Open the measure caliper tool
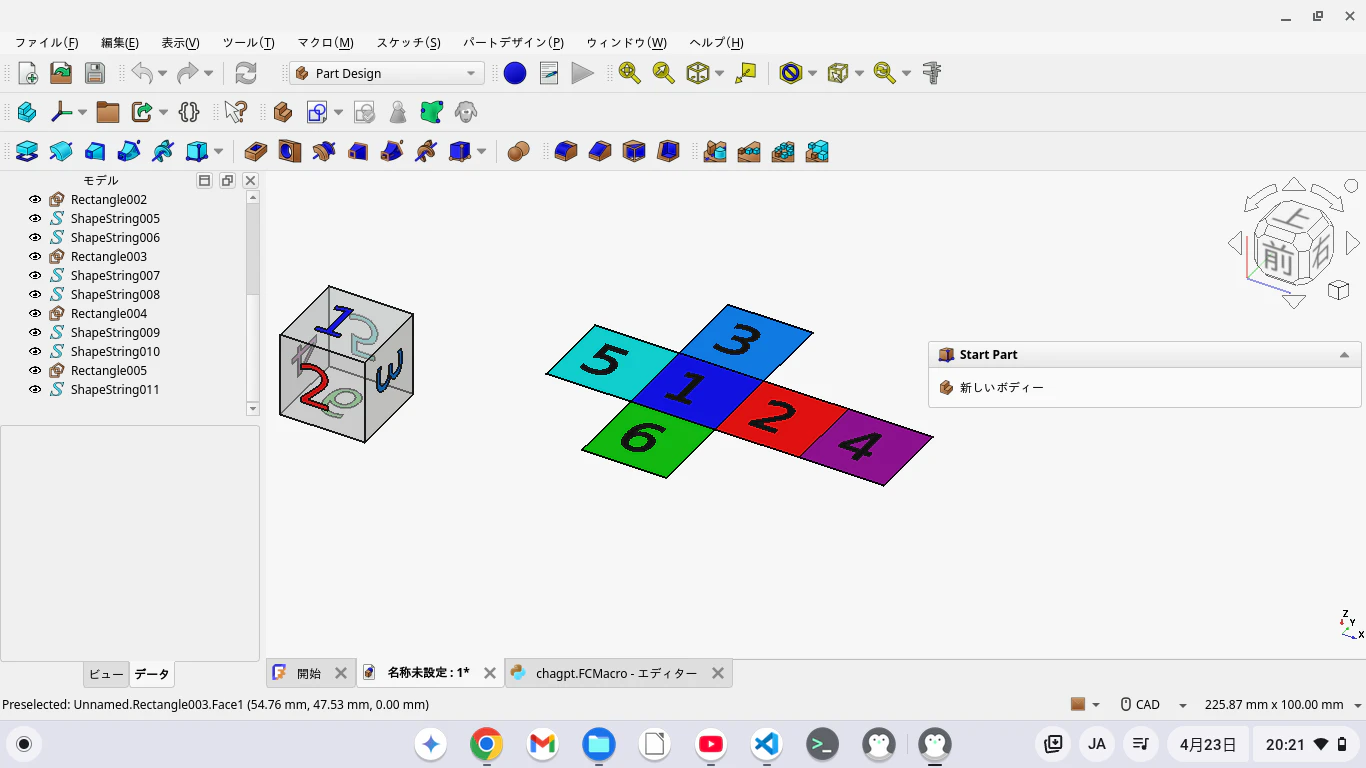The image size is (1366, 768). click(x=932, y=73)
